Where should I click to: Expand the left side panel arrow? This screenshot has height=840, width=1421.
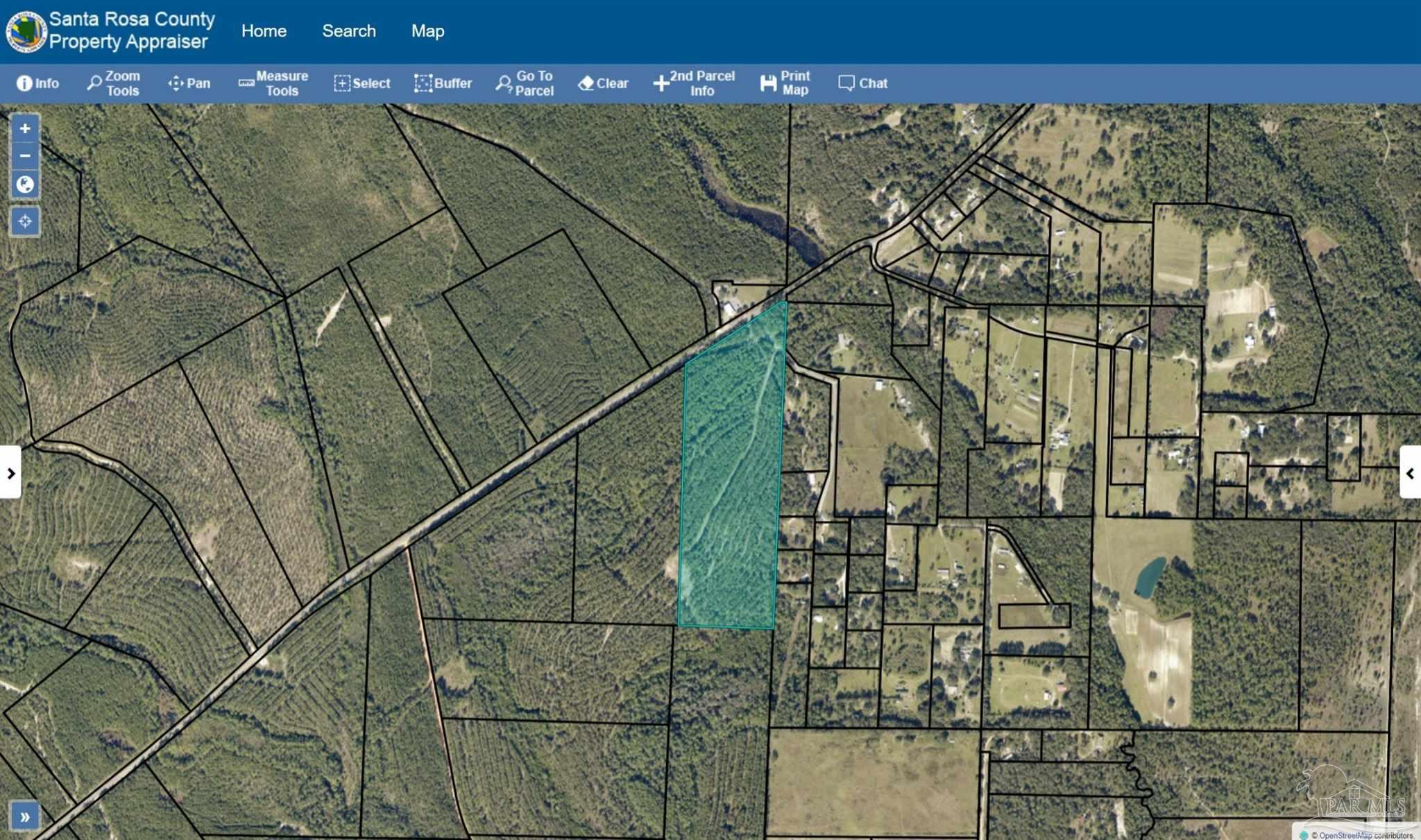click(11, 473)
